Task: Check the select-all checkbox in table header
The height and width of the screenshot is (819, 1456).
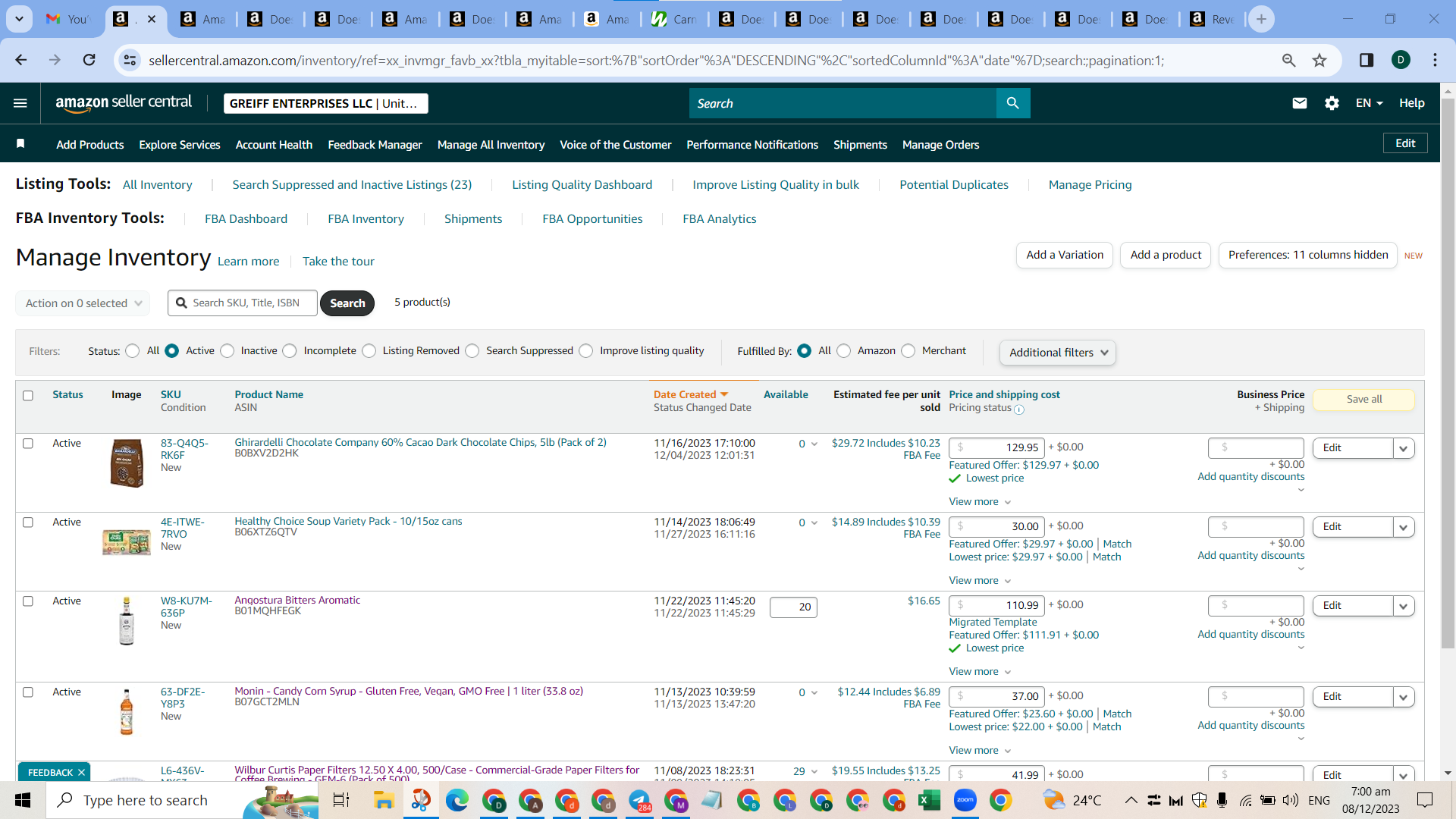Action: (28, 396)
